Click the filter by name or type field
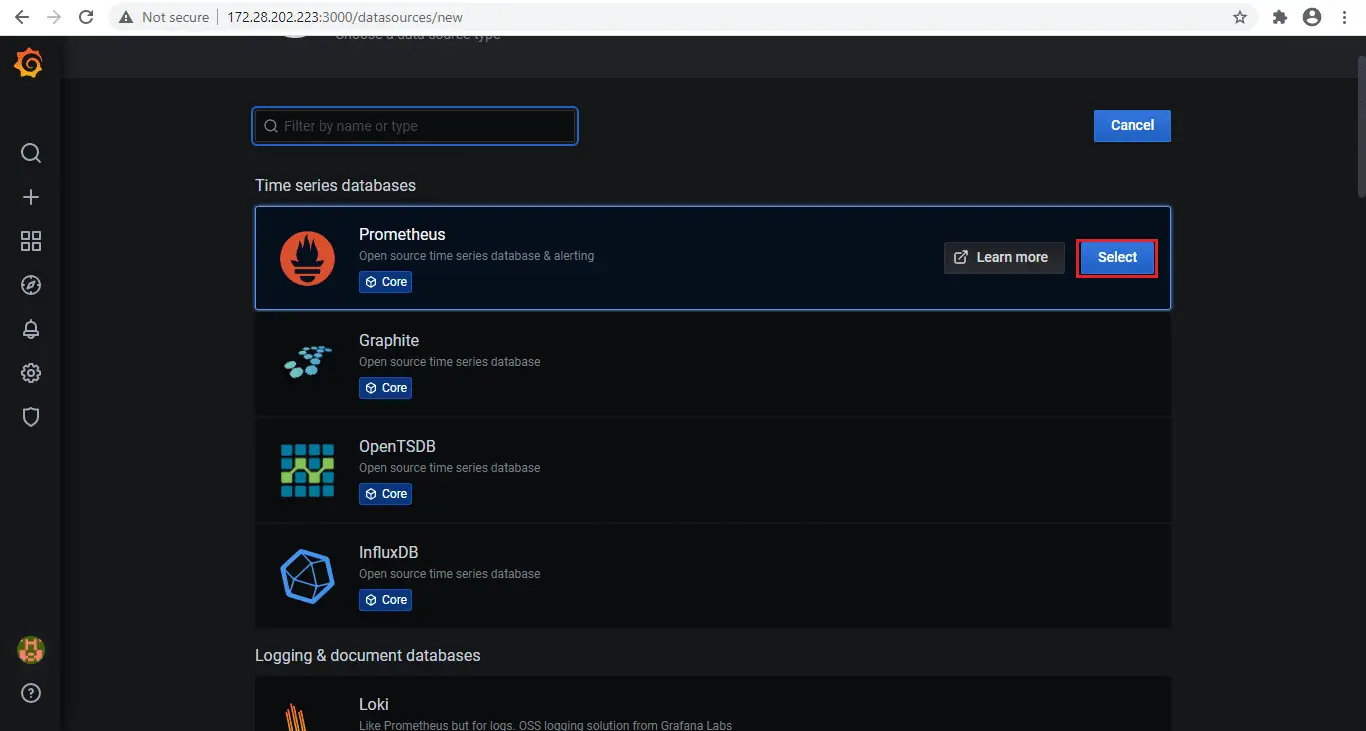 coord(414,126)
